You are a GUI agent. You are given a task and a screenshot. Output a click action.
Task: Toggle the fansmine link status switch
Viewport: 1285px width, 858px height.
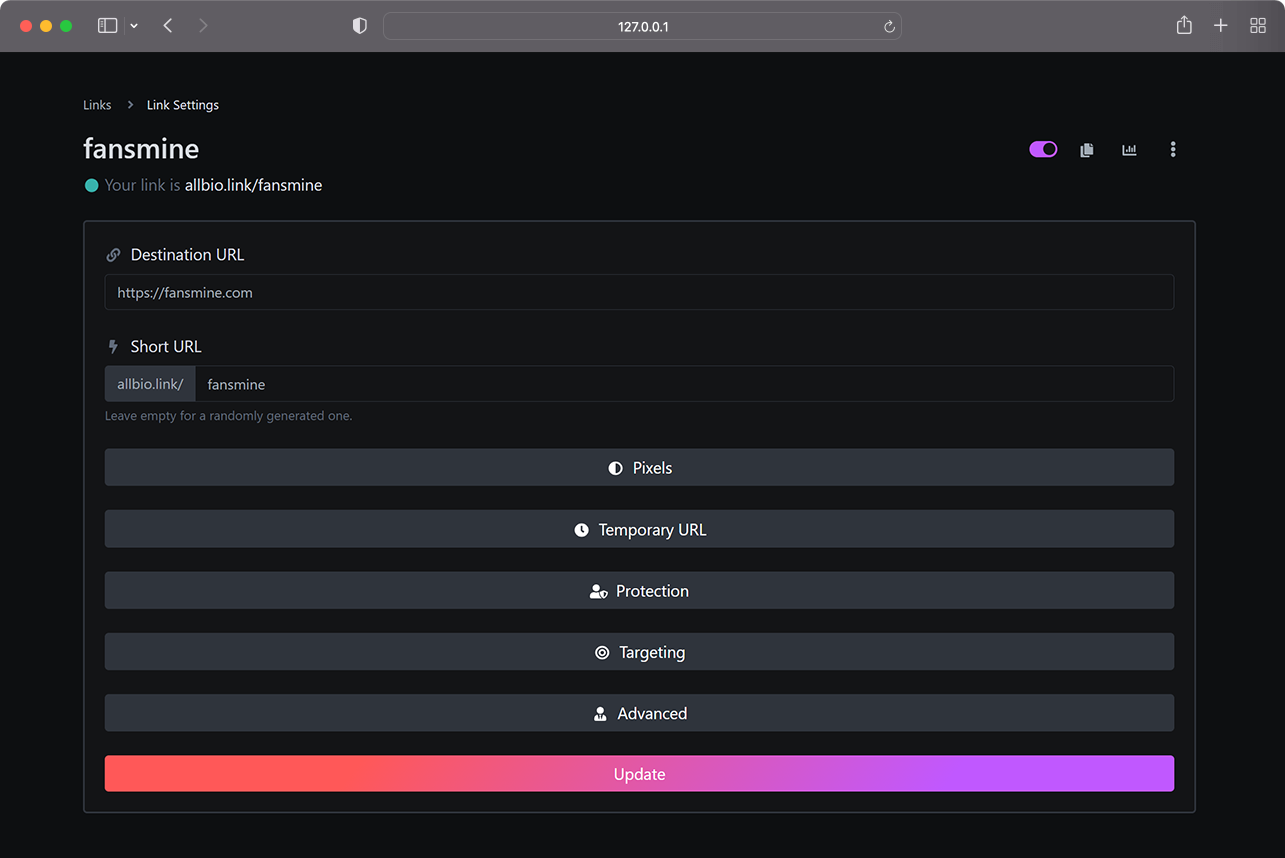click(1043, 149)
